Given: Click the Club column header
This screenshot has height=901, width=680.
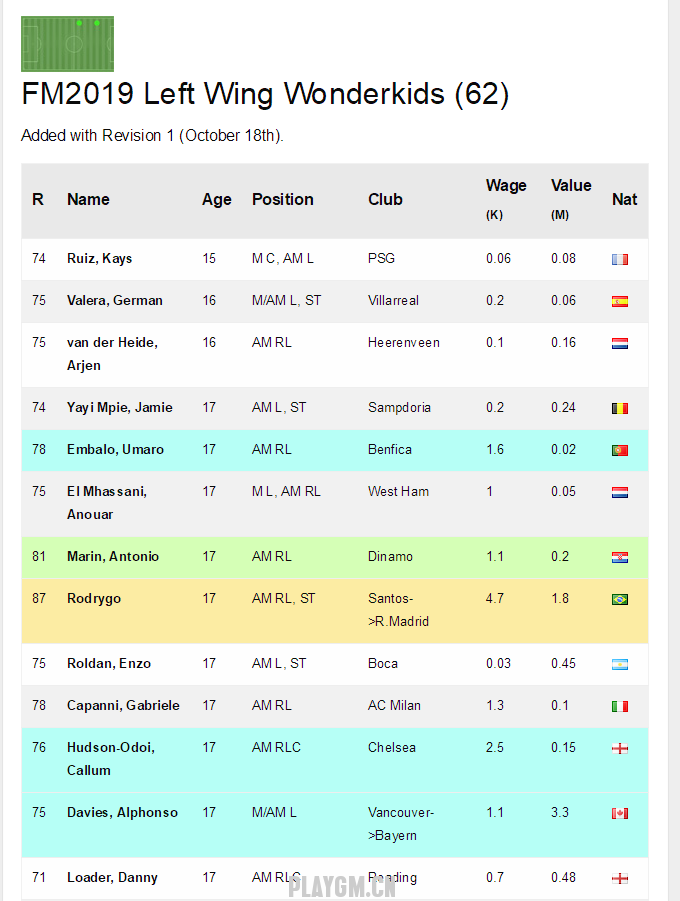Looking at the screenshot, I should [x=385, y=199].
